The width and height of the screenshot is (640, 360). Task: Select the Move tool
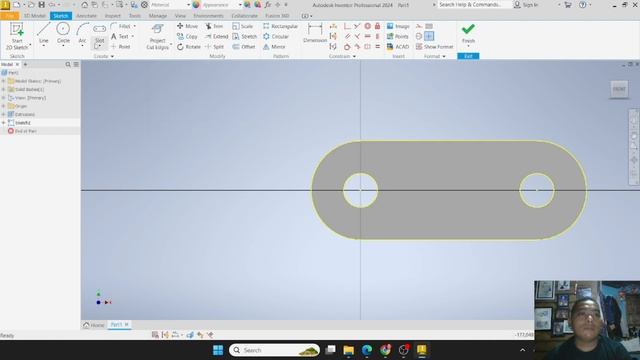coord(187,26)
